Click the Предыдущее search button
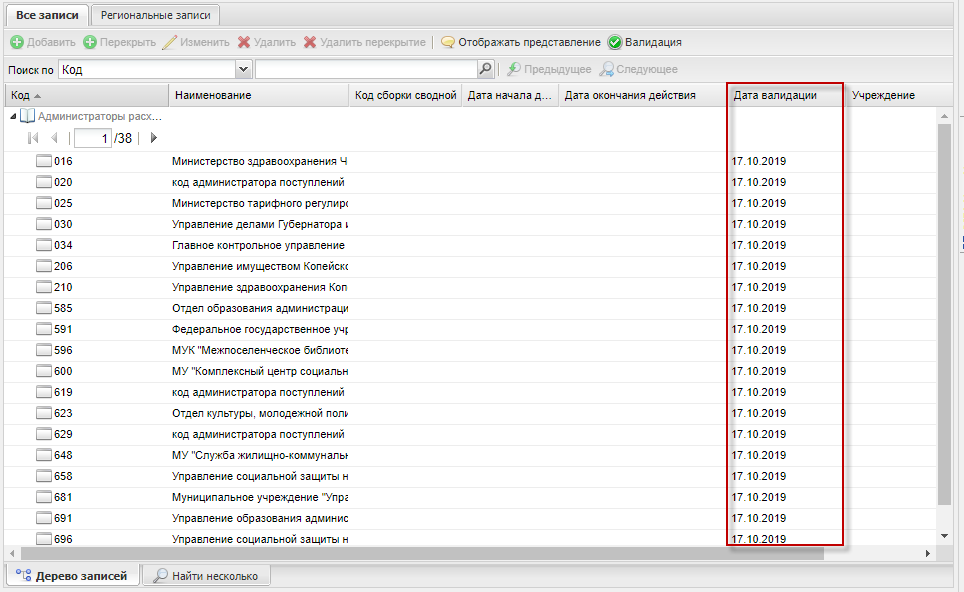 tap(548, 70)
